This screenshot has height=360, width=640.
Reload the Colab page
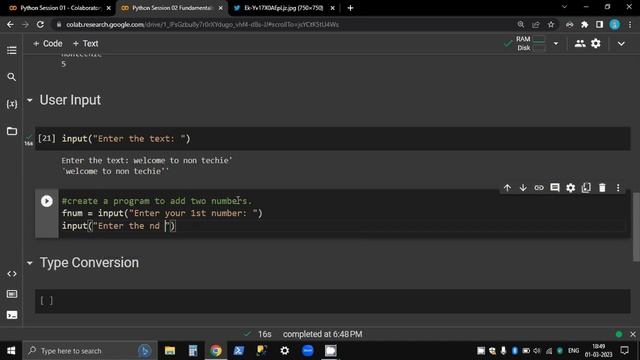click(40, 24)
